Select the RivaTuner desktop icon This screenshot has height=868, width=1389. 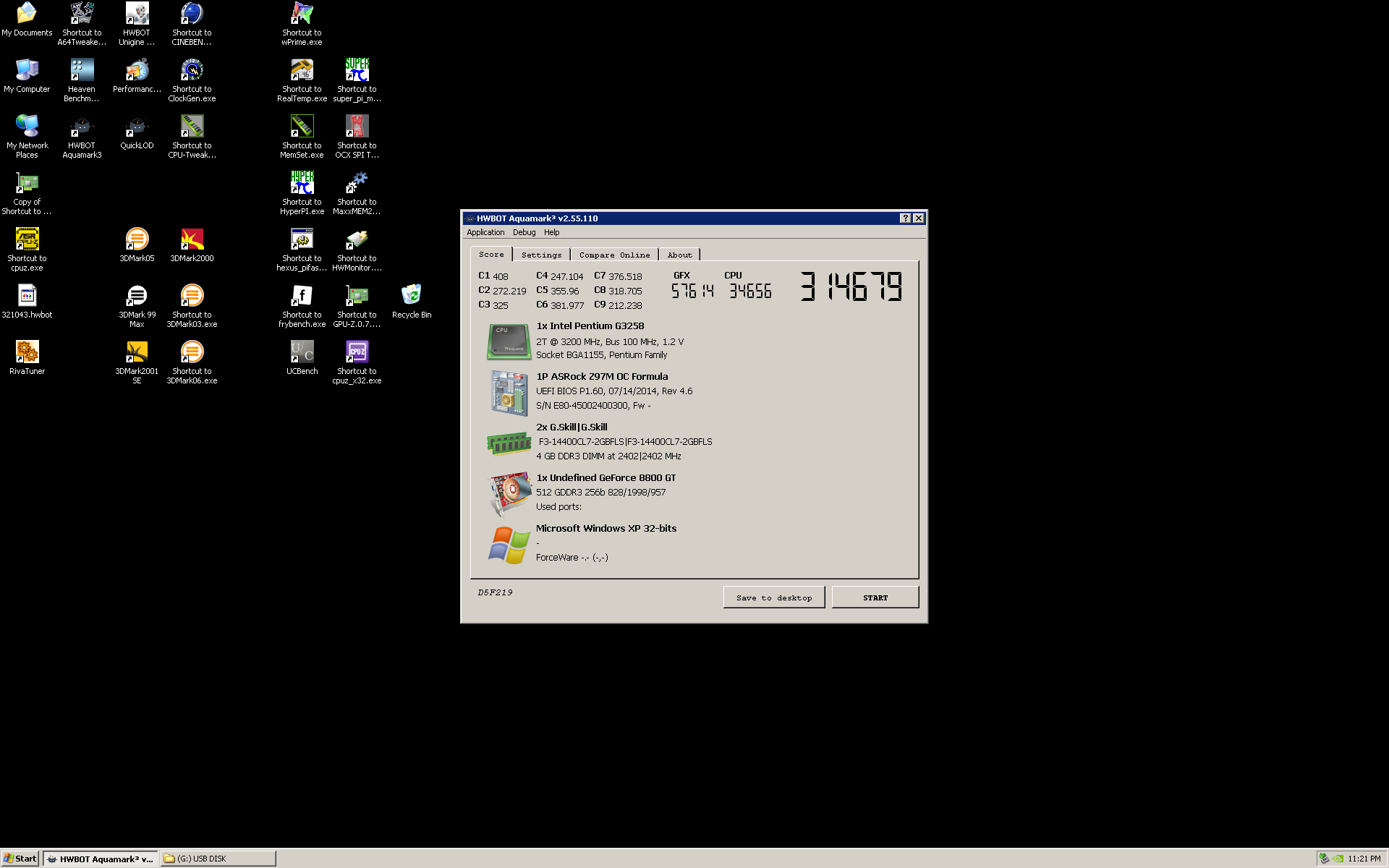pos(27,359)
